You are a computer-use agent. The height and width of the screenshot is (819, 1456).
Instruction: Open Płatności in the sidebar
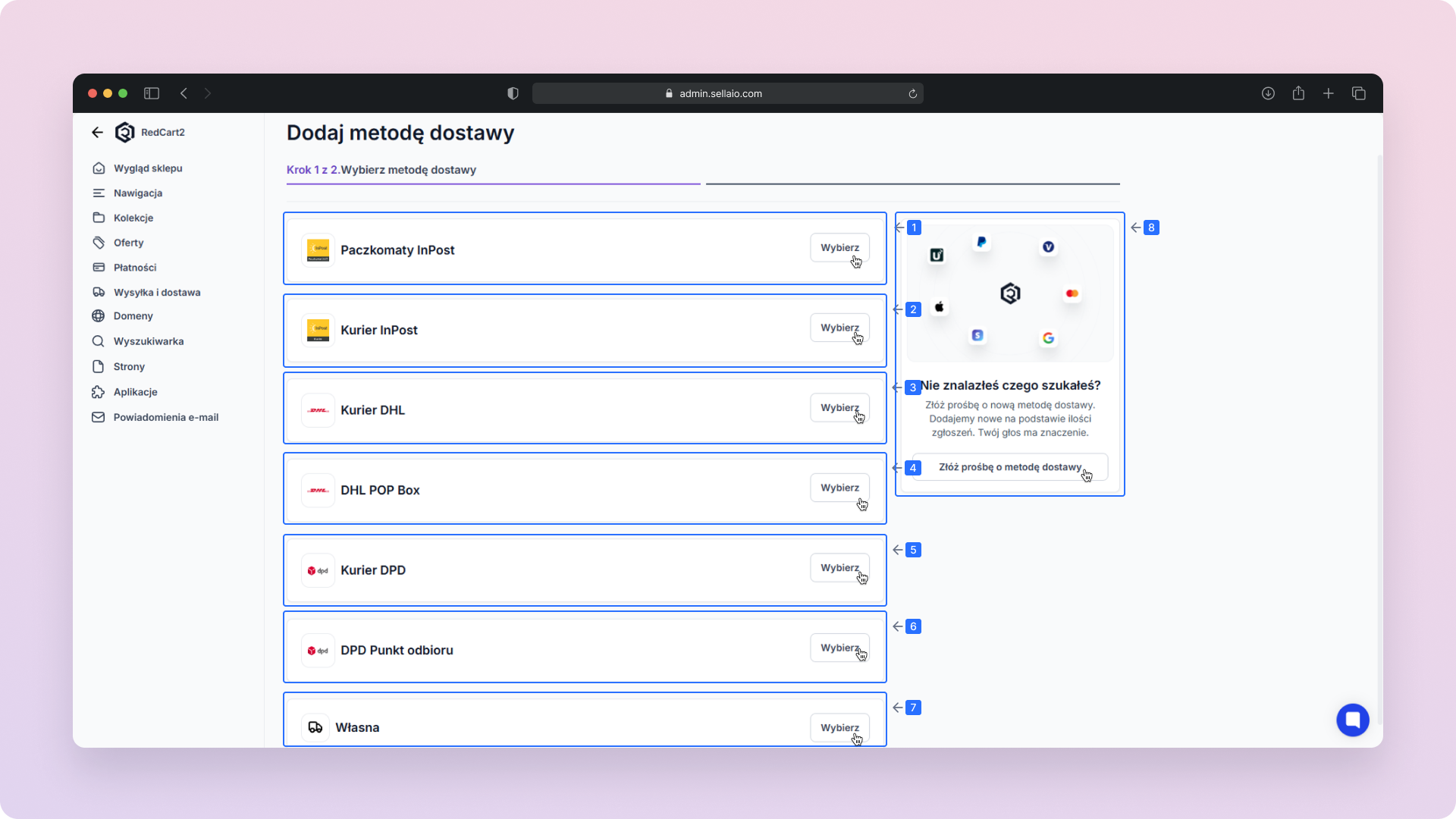point(135,268)
